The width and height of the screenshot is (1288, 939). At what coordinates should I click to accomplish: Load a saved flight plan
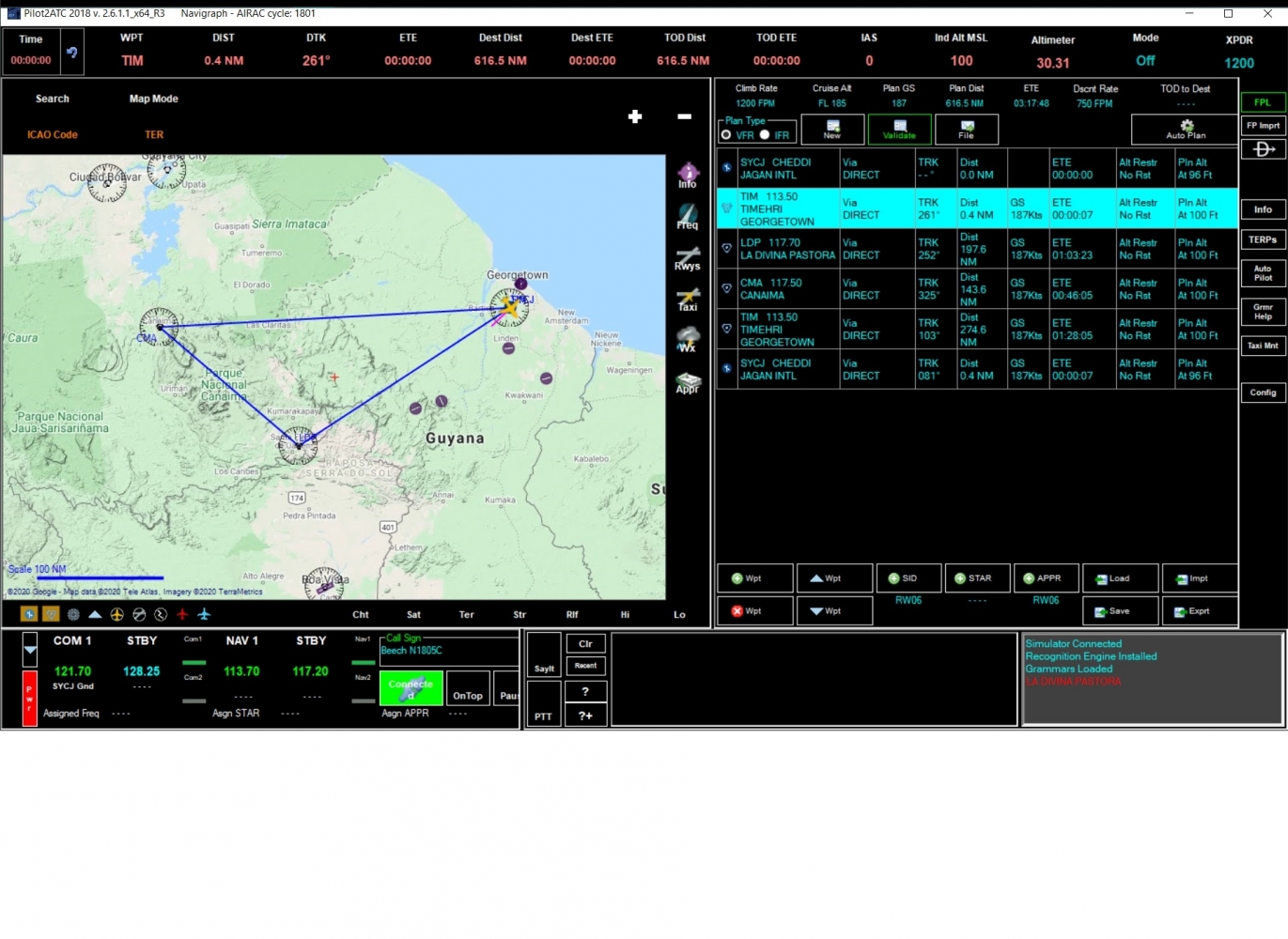1120,578
